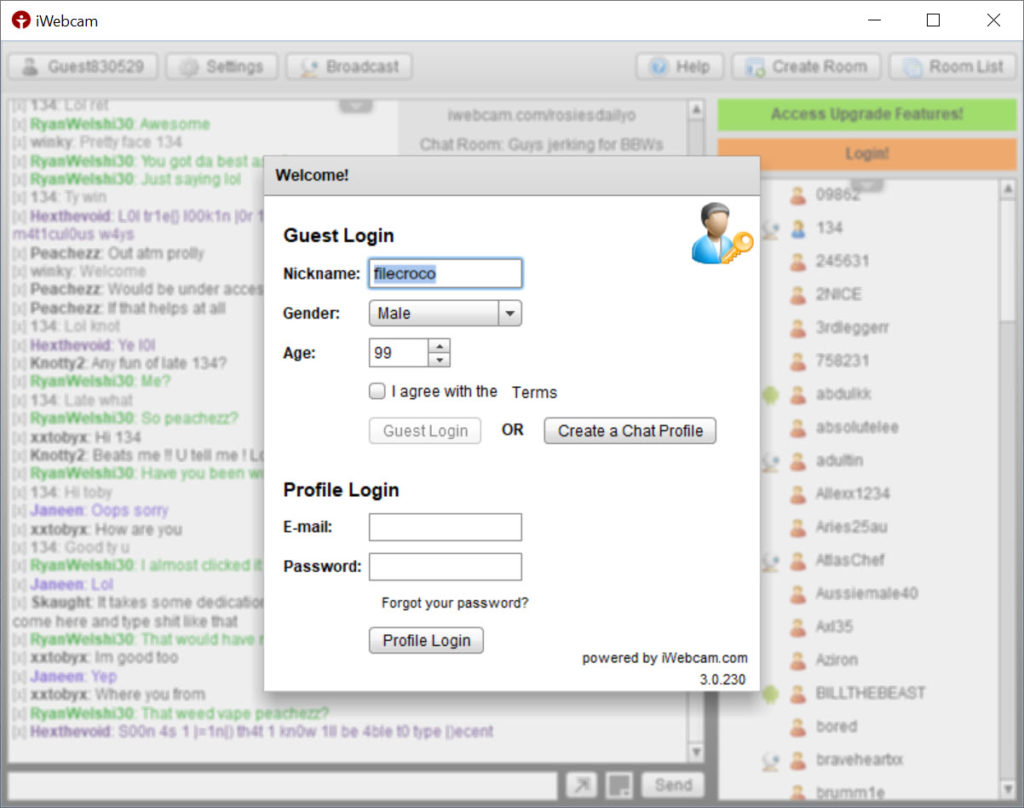Click webcam icon beside user adultin
The image size is (1024, 808).
tap(771, 461)
